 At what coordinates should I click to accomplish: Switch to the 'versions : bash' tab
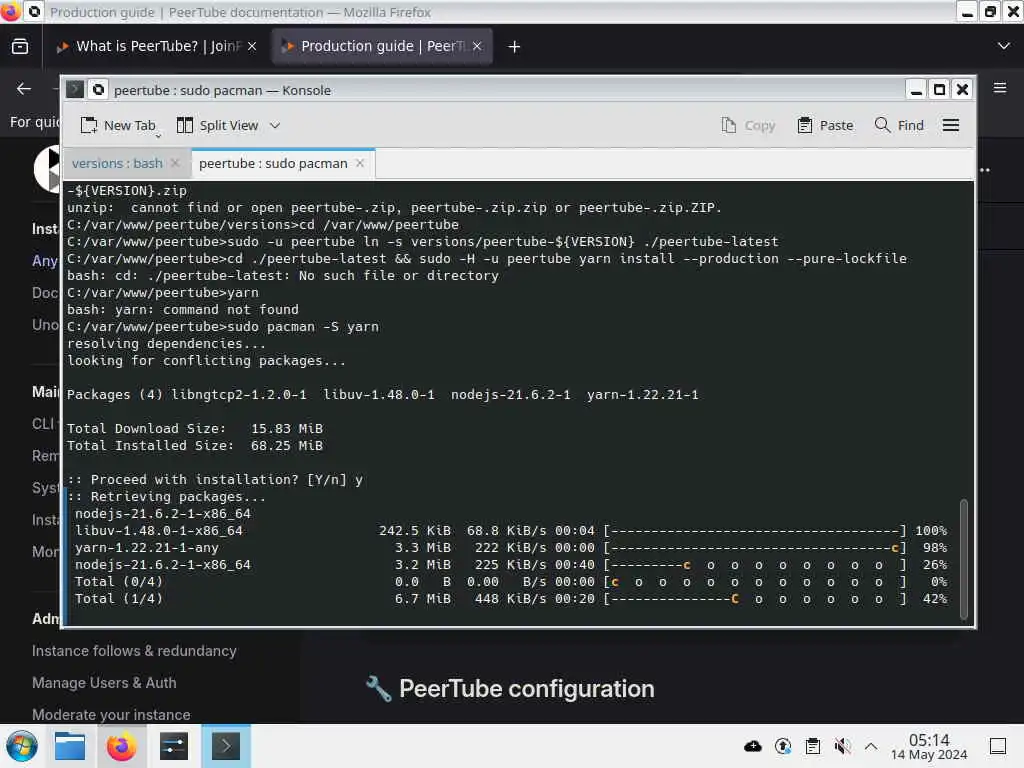(117, 163)
